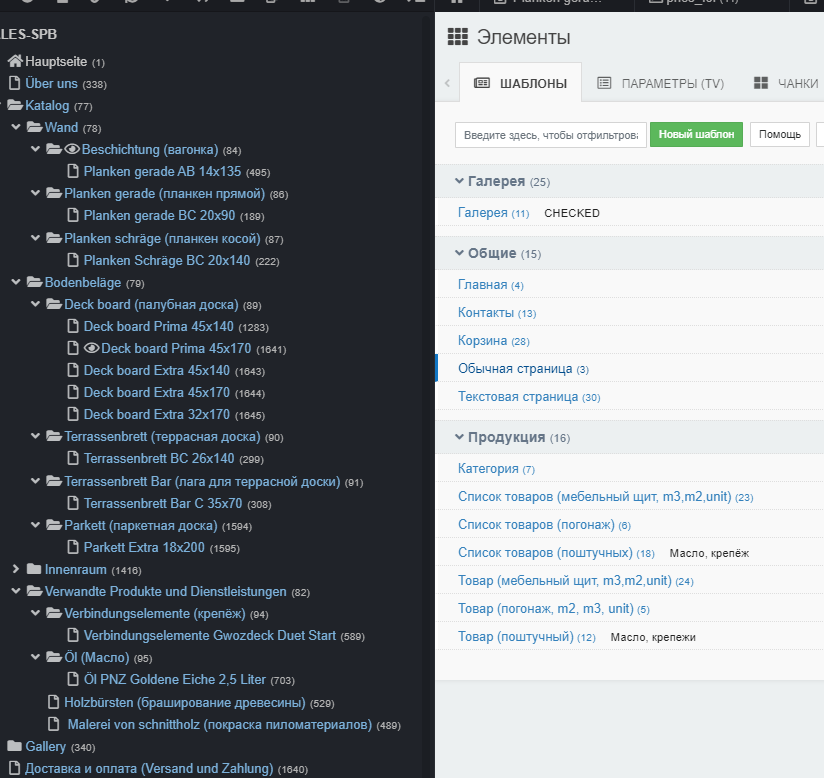Click the folder icon beside Planken schräge
This screenshot has width=824, height=778.
pyautogui.click(x=54, y=238)
